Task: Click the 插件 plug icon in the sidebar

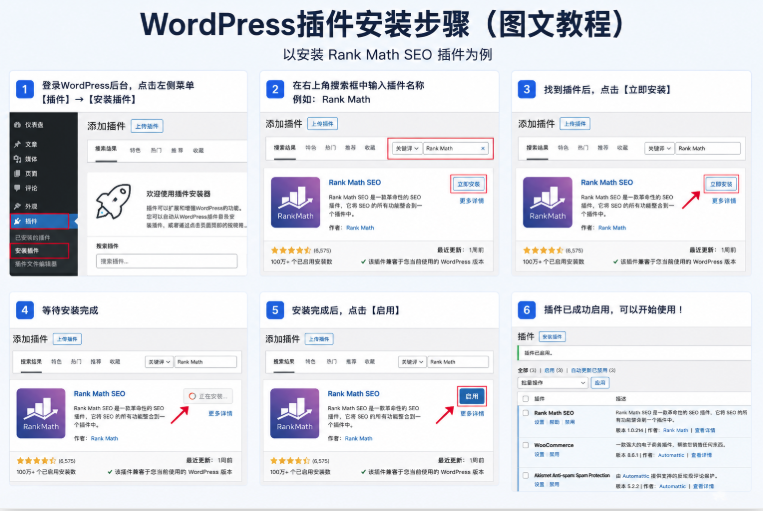Action: click(18, 221)
